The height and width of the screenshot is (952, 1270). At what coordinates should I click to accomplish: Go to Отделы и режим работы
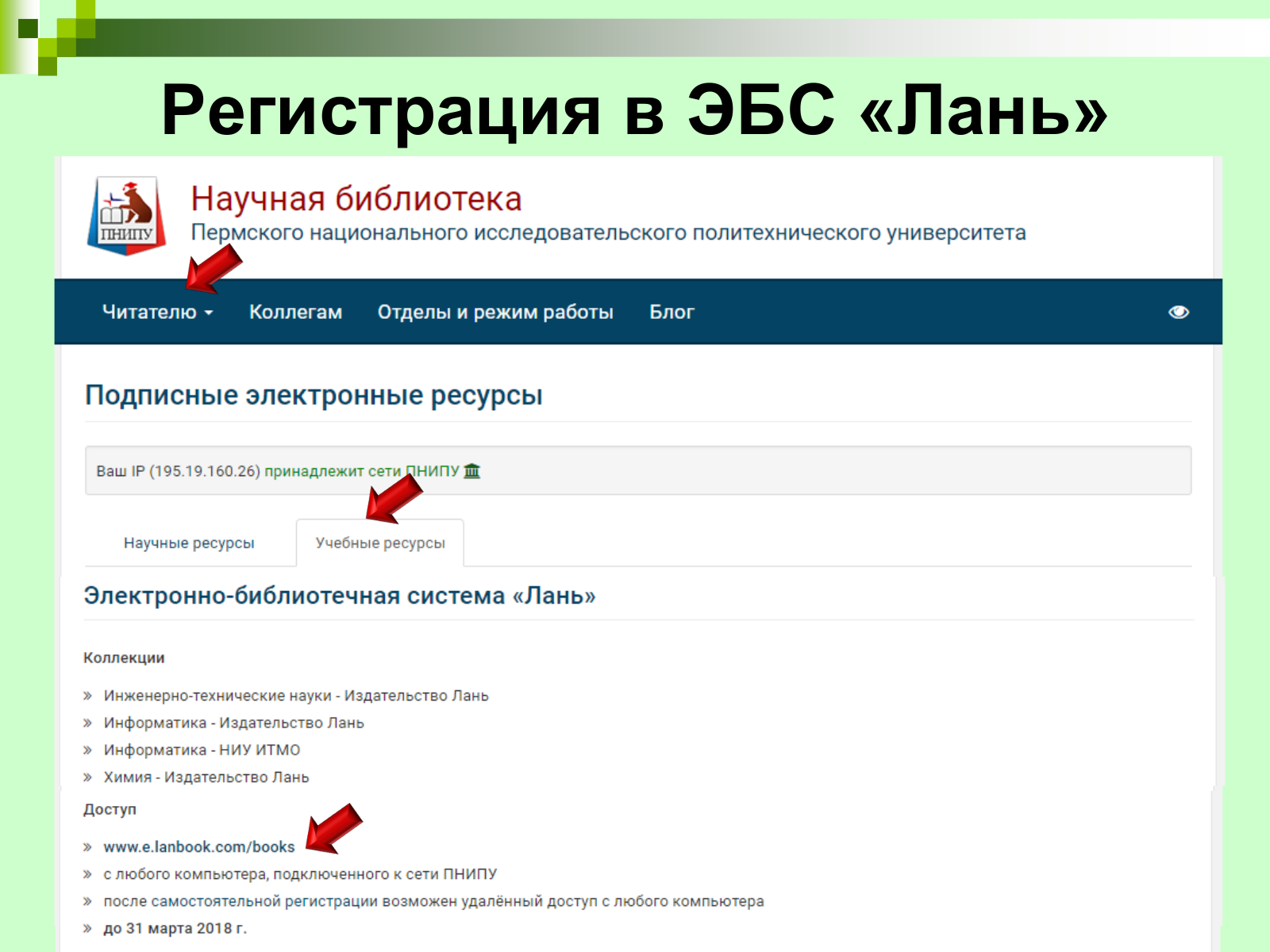coord(495,312)
